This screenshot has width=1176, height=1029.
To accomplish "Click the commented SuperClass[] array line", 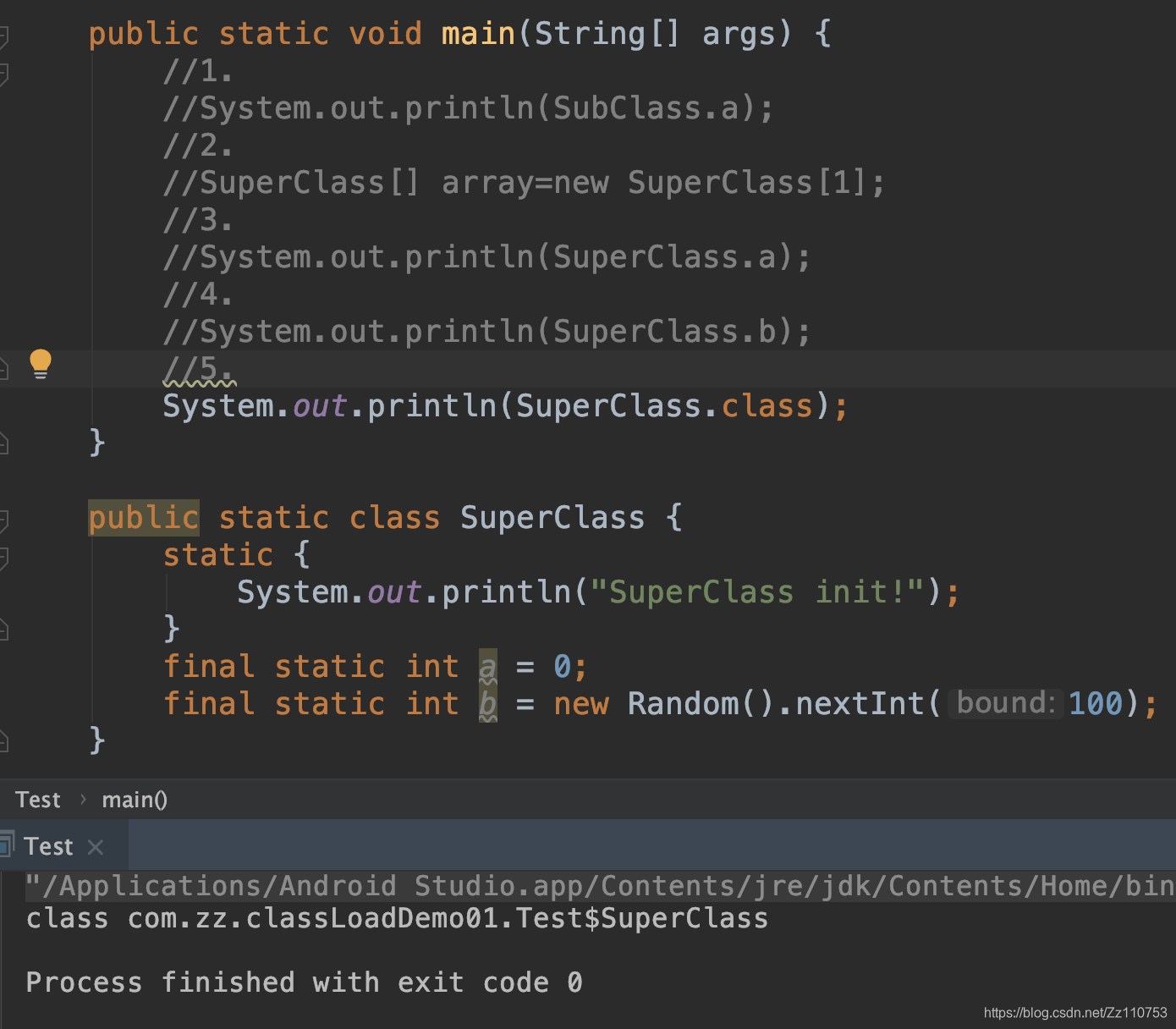I will click(x=524, y=183).
